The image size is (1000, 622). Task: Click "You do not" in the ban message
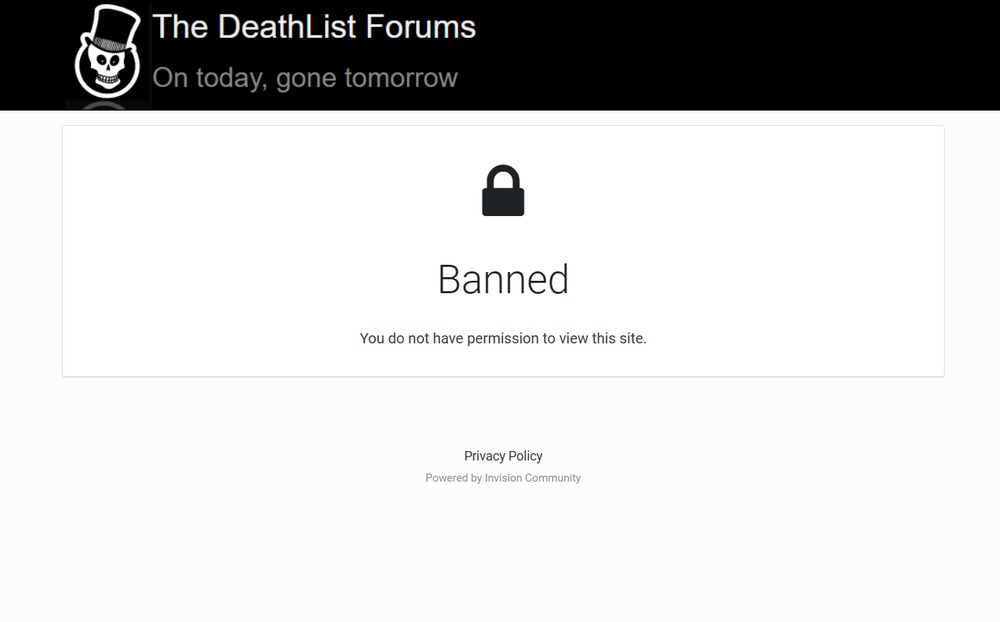(x=394, y=339)
